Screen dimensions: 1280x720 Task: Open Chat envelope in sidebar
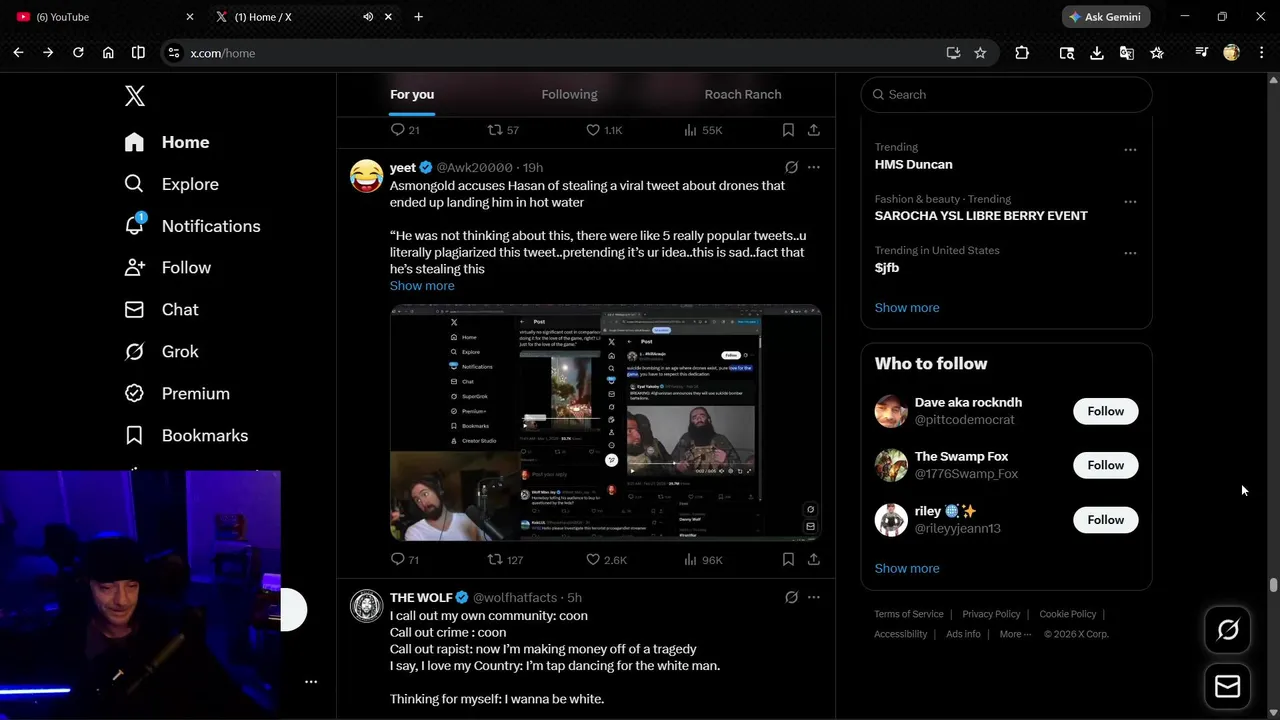click(x=134, y=309)
